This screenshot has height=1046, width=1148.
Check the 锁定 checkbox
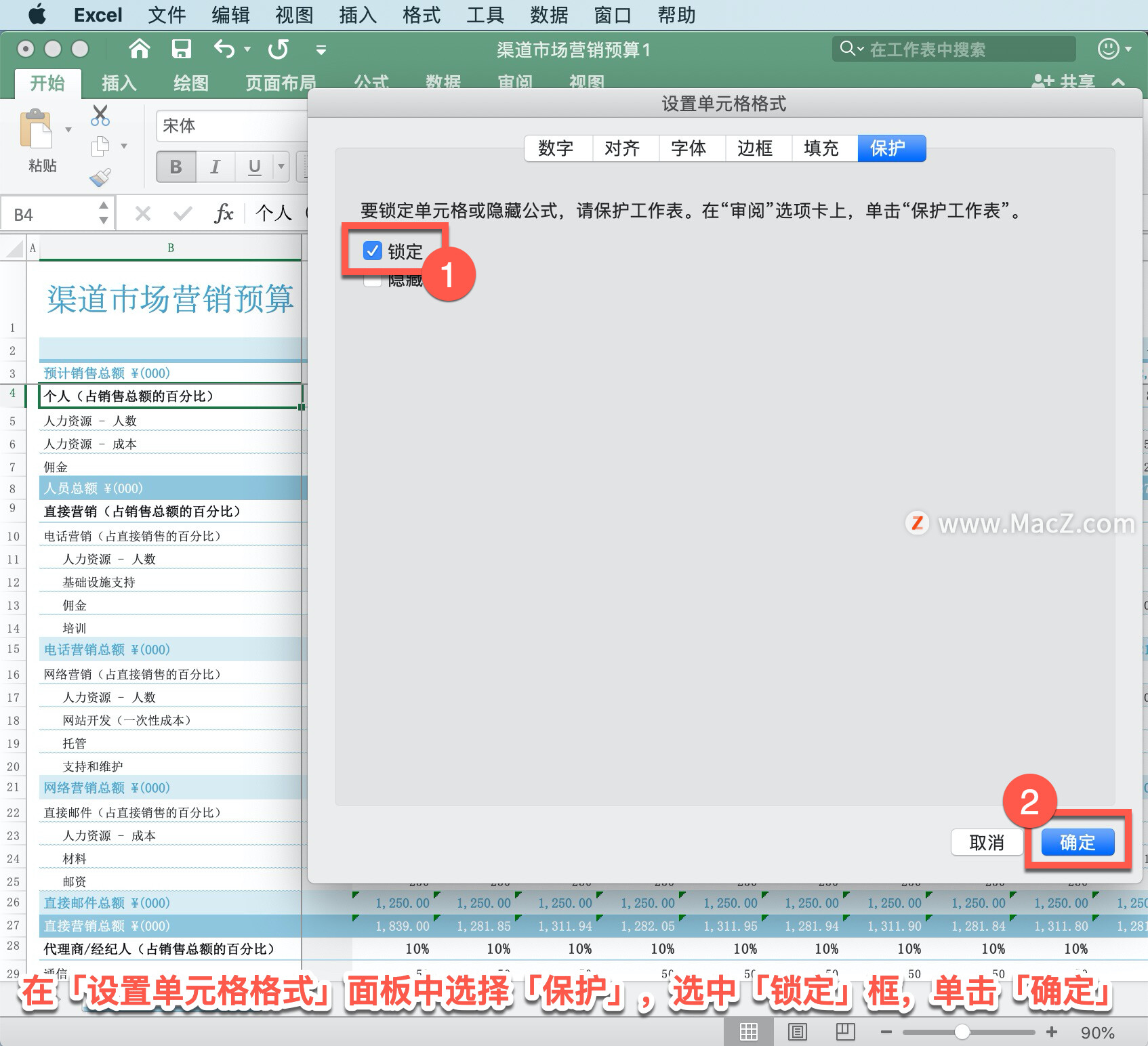coord(373,251)
